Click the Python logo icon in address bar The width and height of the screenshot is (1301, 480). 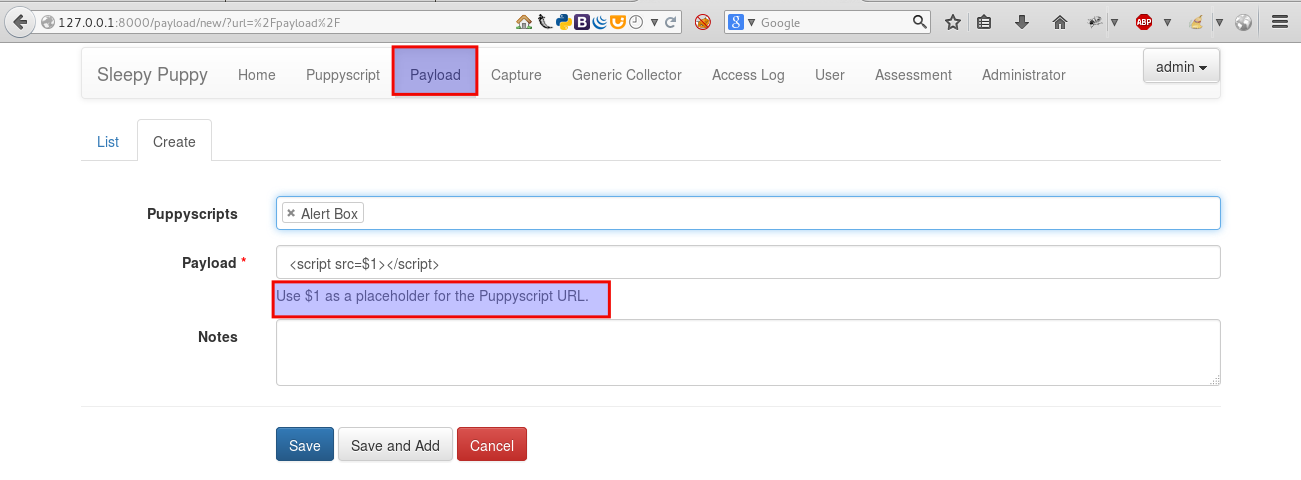pyautogui.click(x=562, y=21)
